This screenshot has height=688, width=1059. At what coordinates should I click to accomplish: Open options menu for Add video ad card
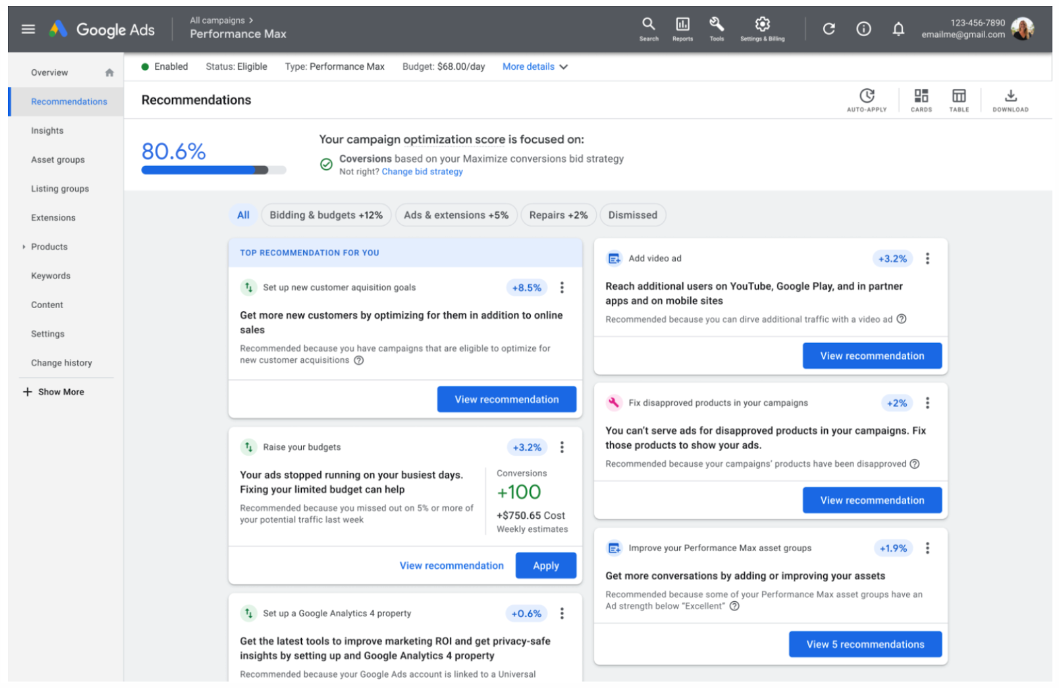coord(927,259)
